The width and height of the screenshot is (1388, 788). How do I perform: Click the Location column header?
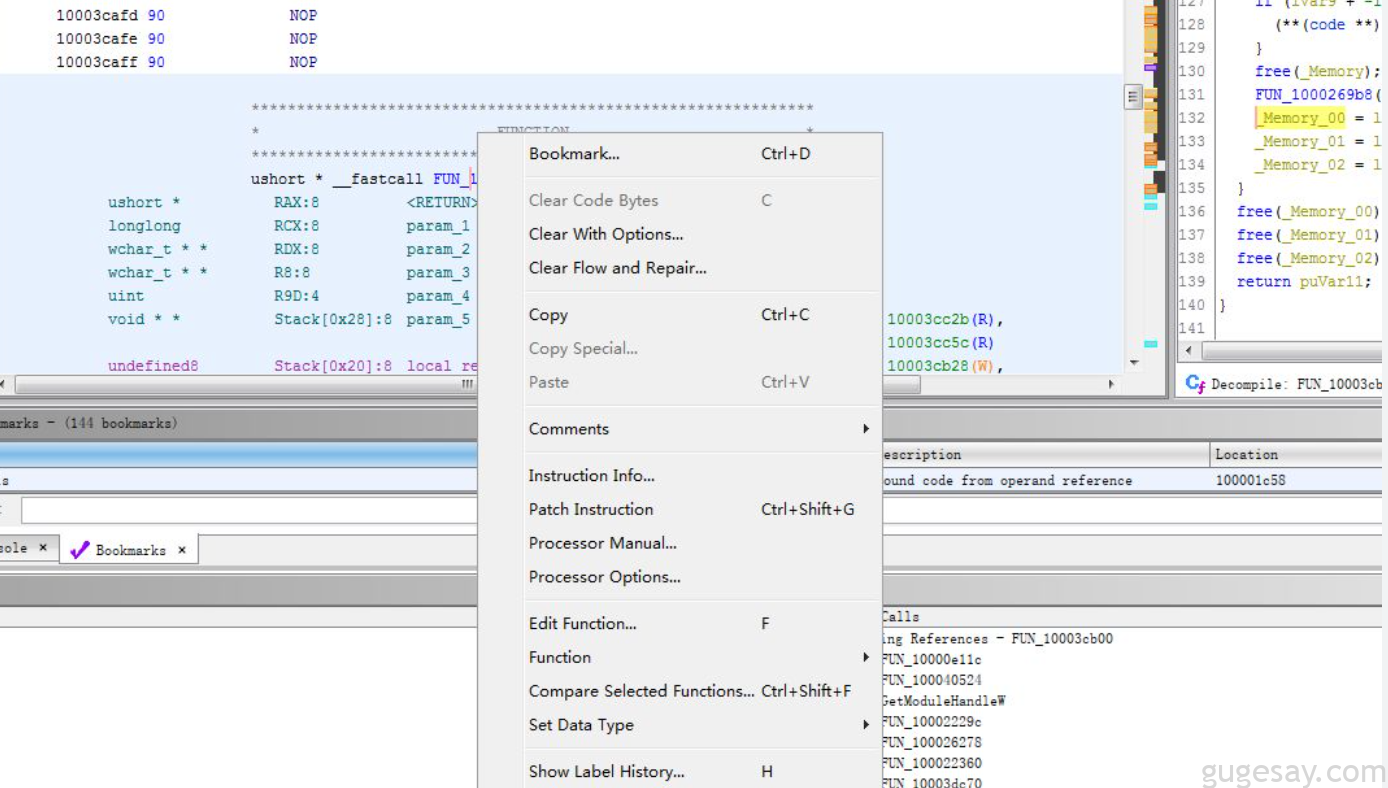click(x=1246, y=455)
